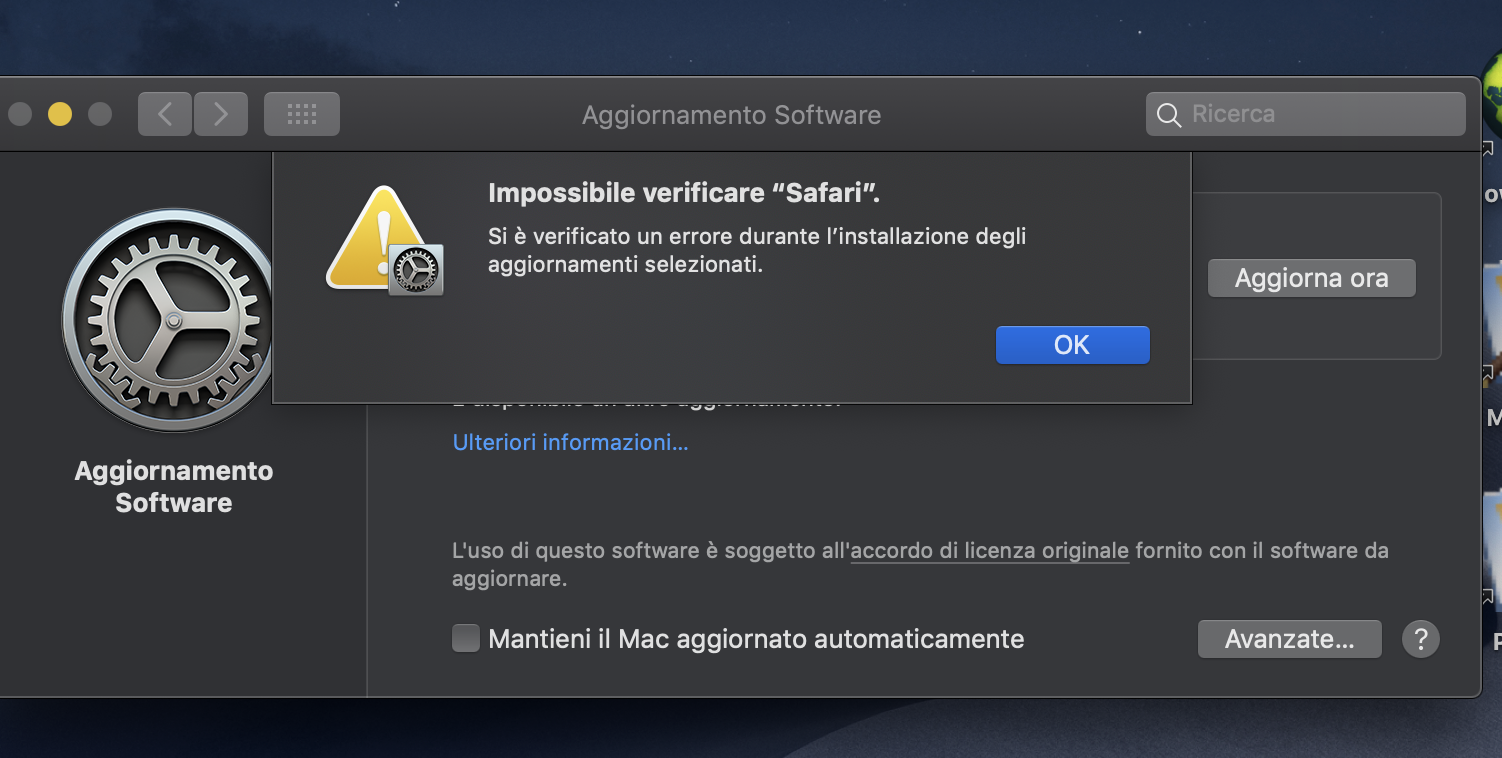The height and width of the screenshot is (758, 1502).
Task: Minimize window with the yellow button
Action: [60, 114]
